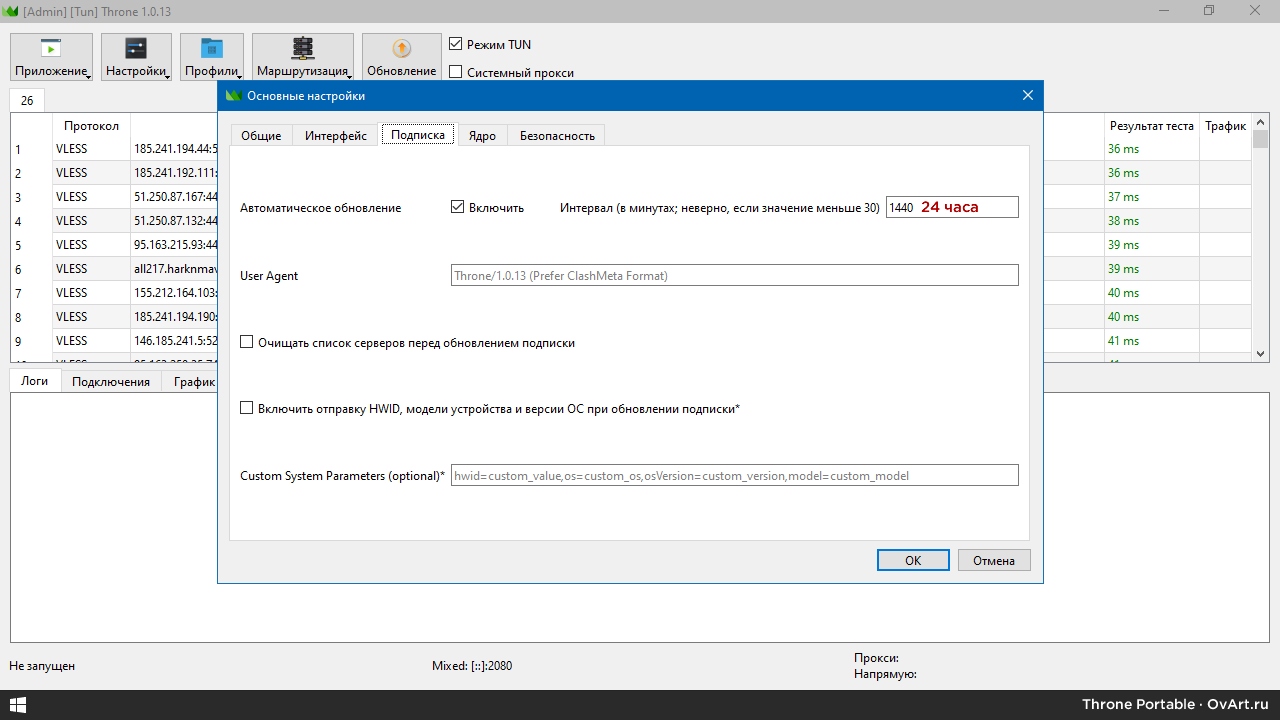Click the Обновление update icon
1280x720 pixels.
401,49
